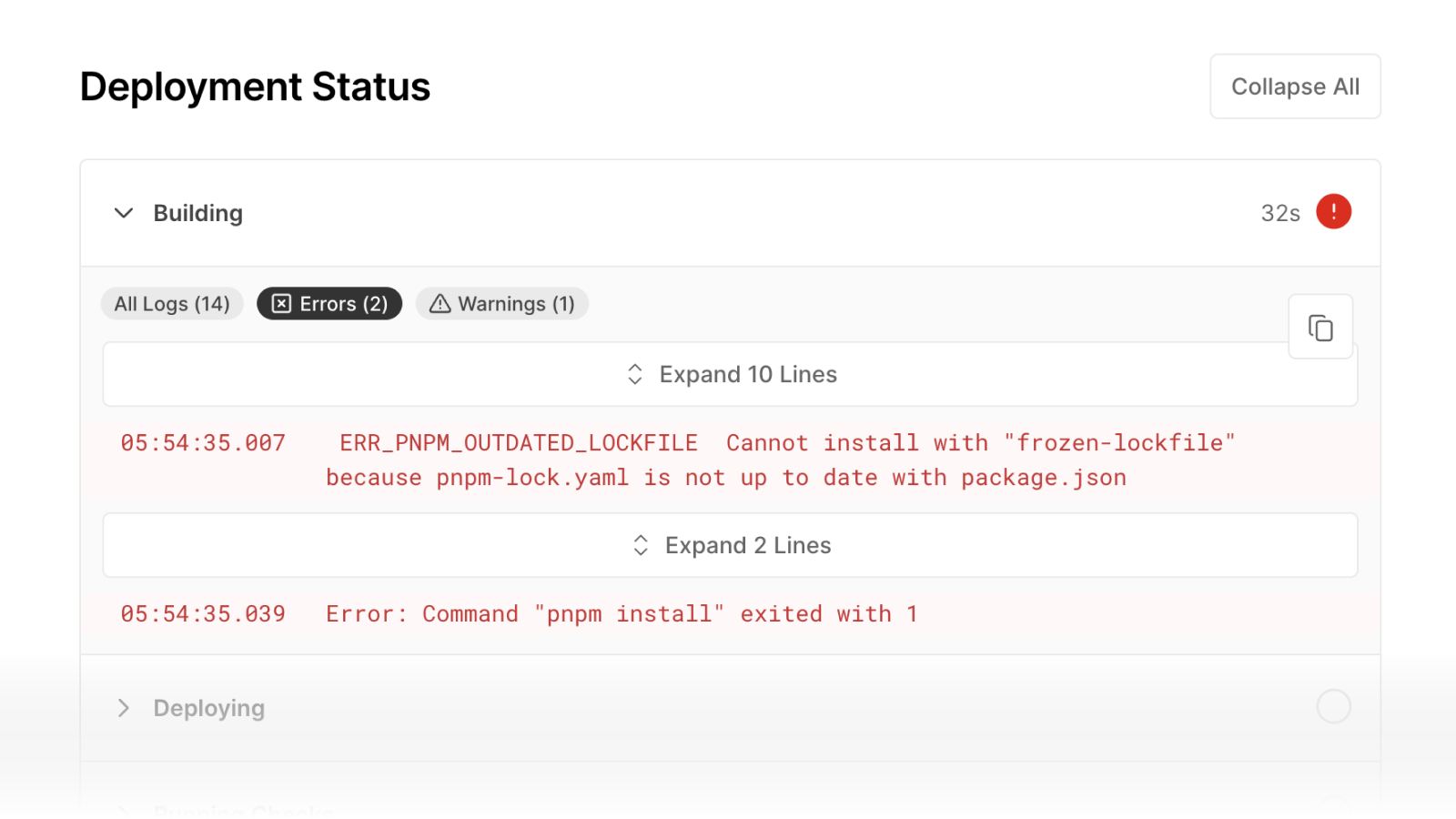
Task: Click the error icon inside the Errors filter
Action: 281,304
